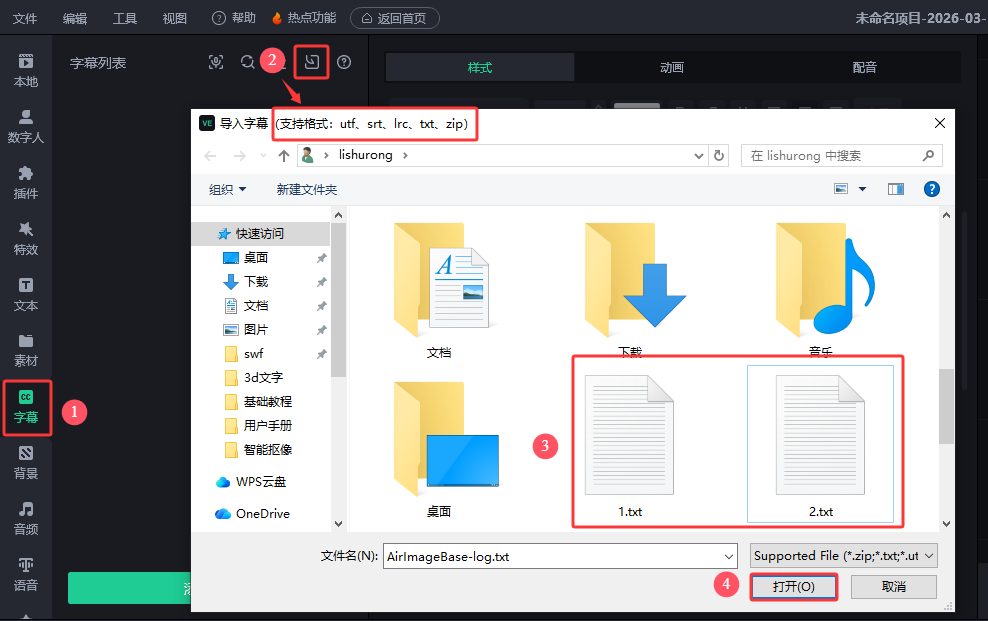Open the 字幕 (subtitle) sidebar panel
The image size is (988, 621).
click(x=26, y=406)
